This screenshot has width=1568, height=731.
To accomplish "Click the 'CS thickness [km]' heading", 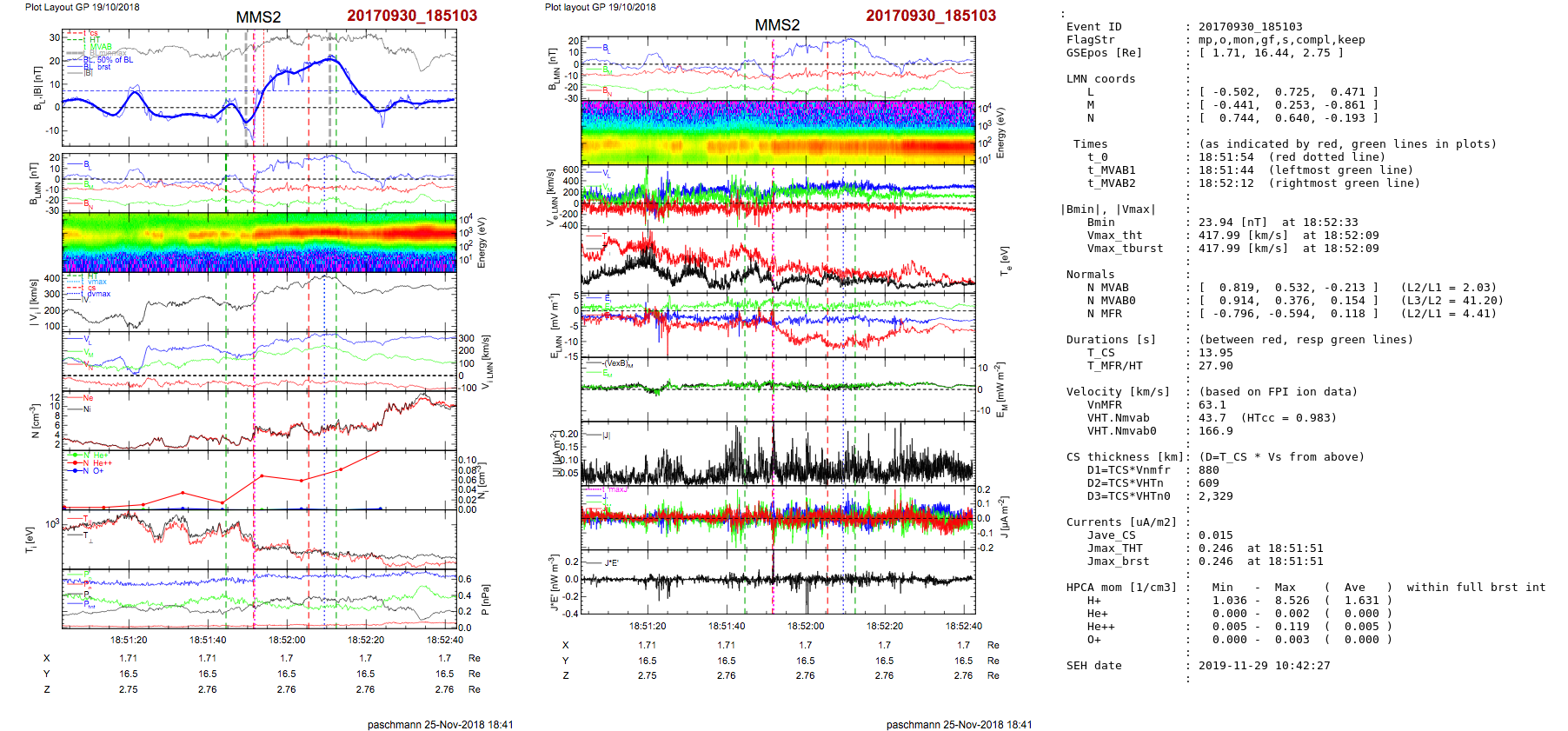I will 1125,457.
